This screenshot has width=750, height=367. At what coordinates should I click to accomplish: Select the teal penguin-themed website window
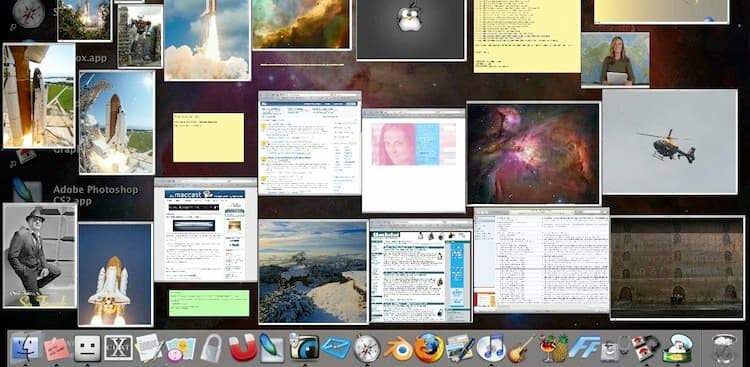coord(421,271)
